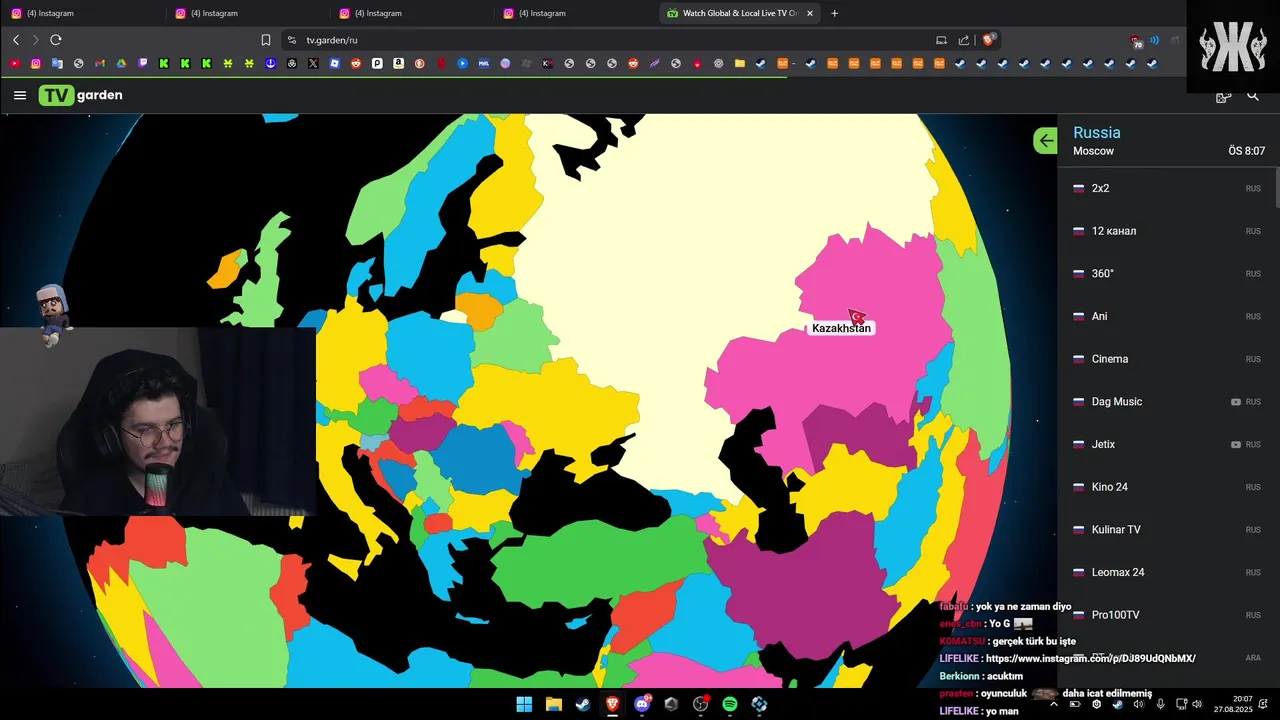Play the Kulinar TV channel
The height and width of the screenshot is (720, 1280).
click(x=1166, y=530)
